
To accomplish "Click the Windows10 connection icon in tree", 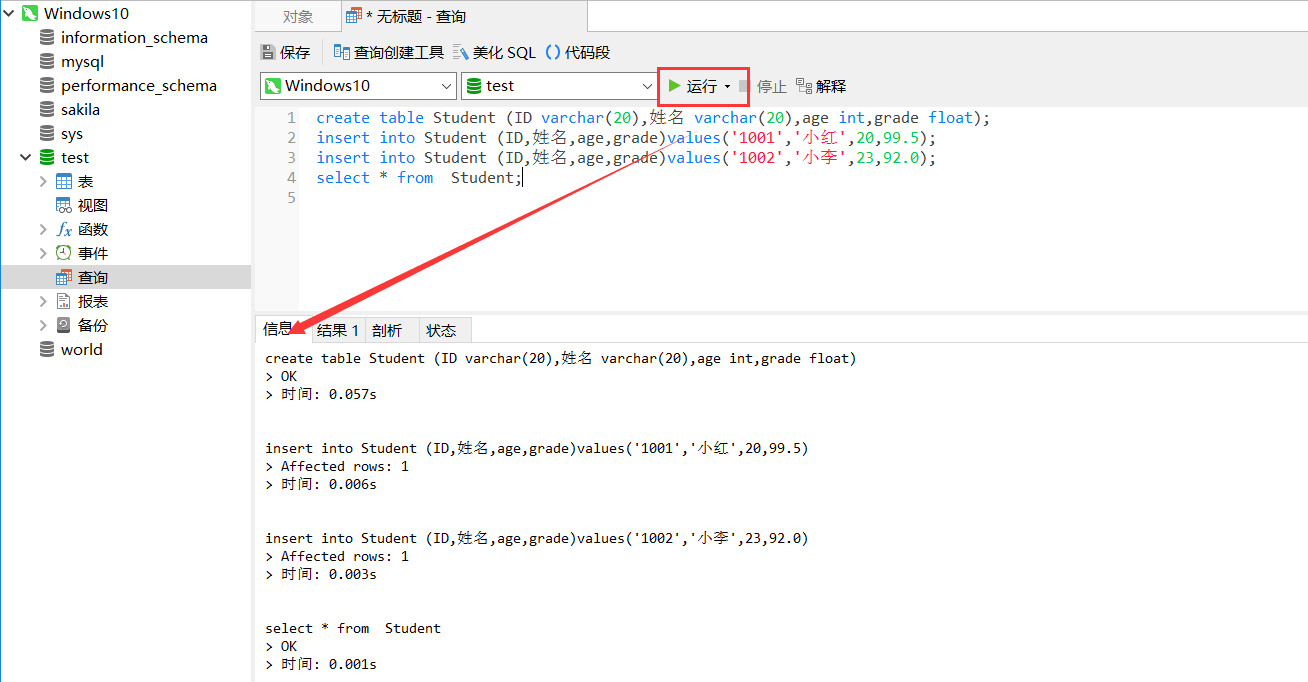I will point(29,14).
